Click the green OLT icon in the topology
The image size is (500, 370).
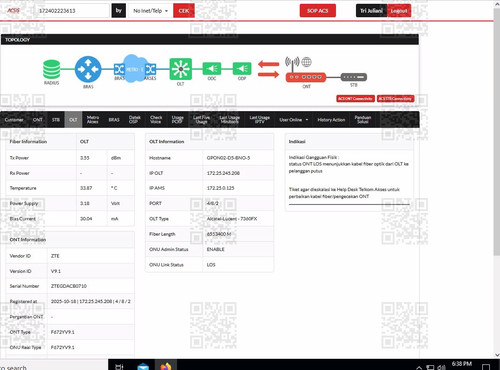(x=181, y=69)
